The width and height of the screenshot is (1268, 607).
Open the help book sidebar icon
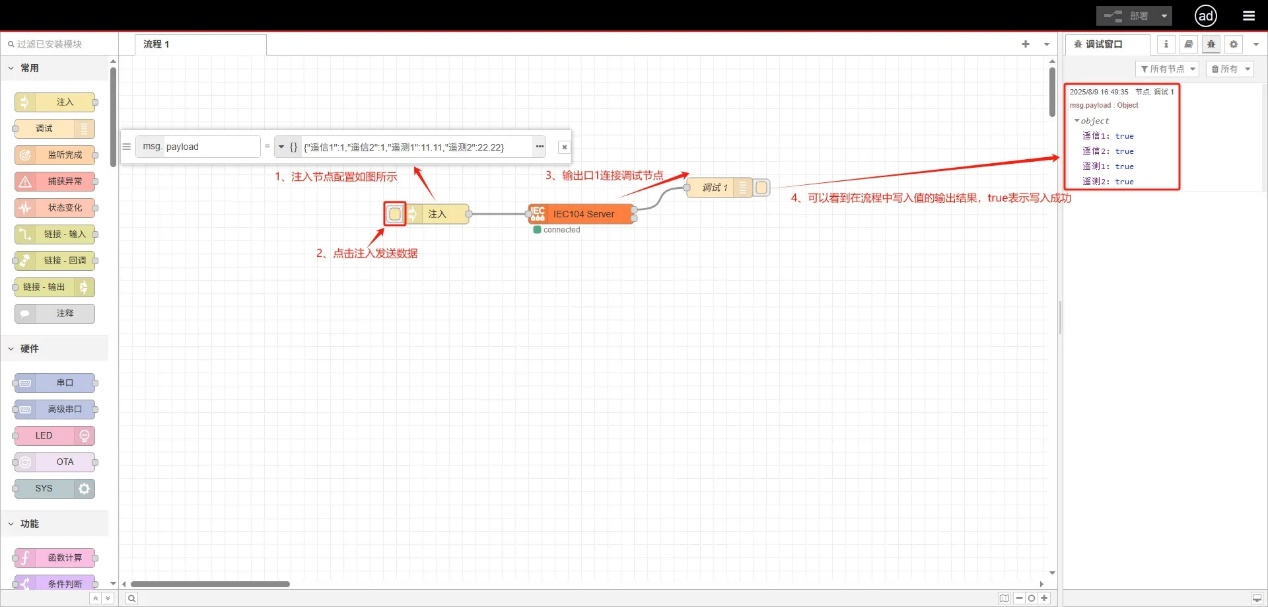click(x=1188, y=44)
